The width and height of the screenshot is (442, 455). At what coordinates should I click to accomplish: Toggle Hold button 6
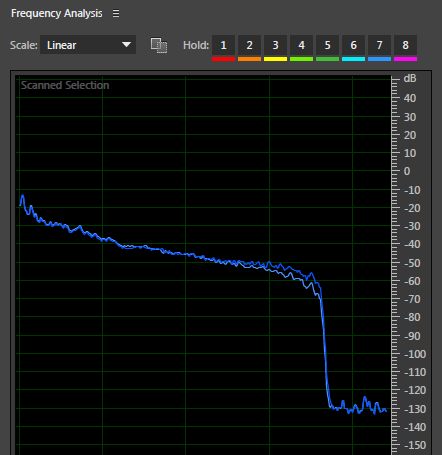pos(353,45)
